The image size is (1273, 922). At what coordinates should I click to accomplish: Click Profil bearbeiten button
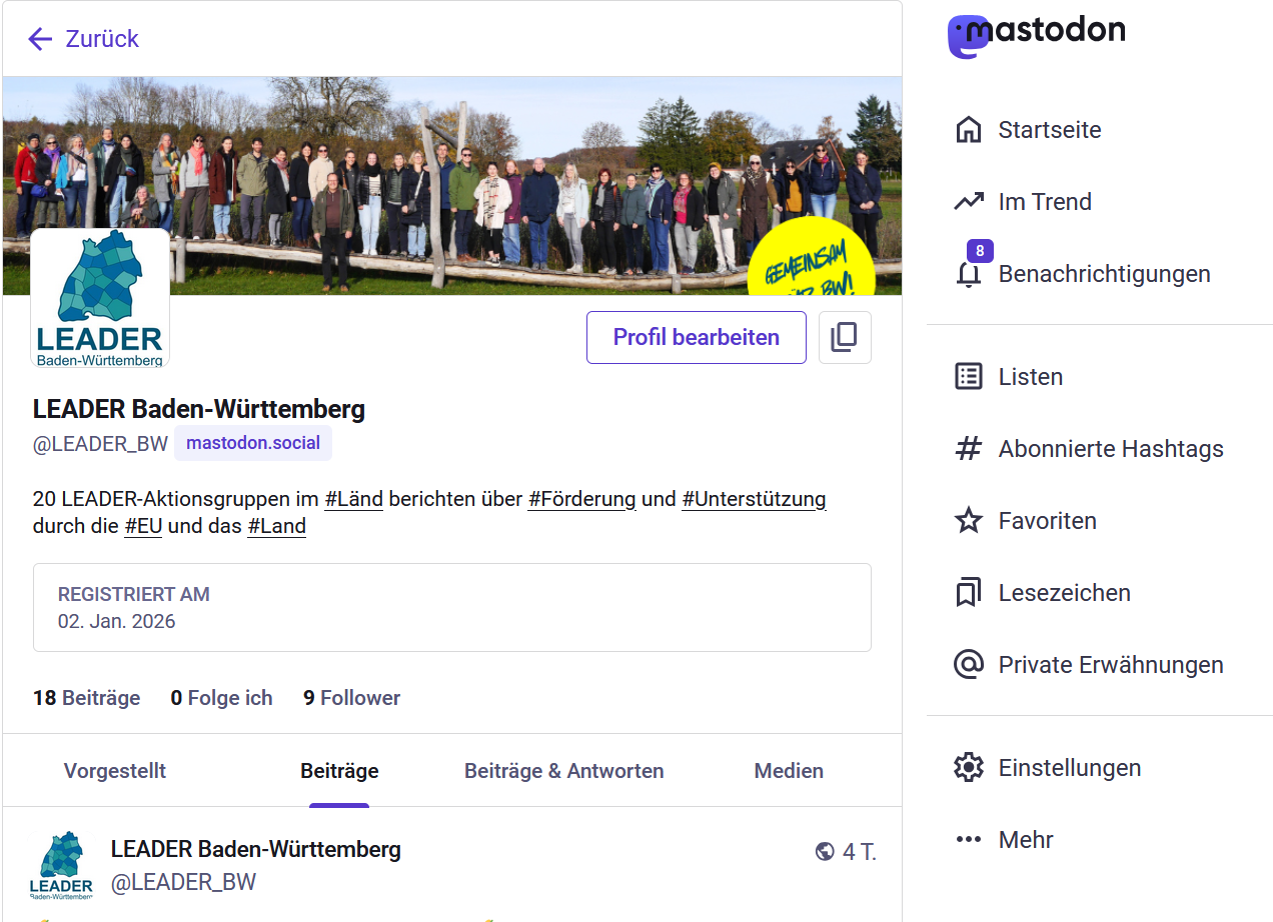click(x=696, y=337)
